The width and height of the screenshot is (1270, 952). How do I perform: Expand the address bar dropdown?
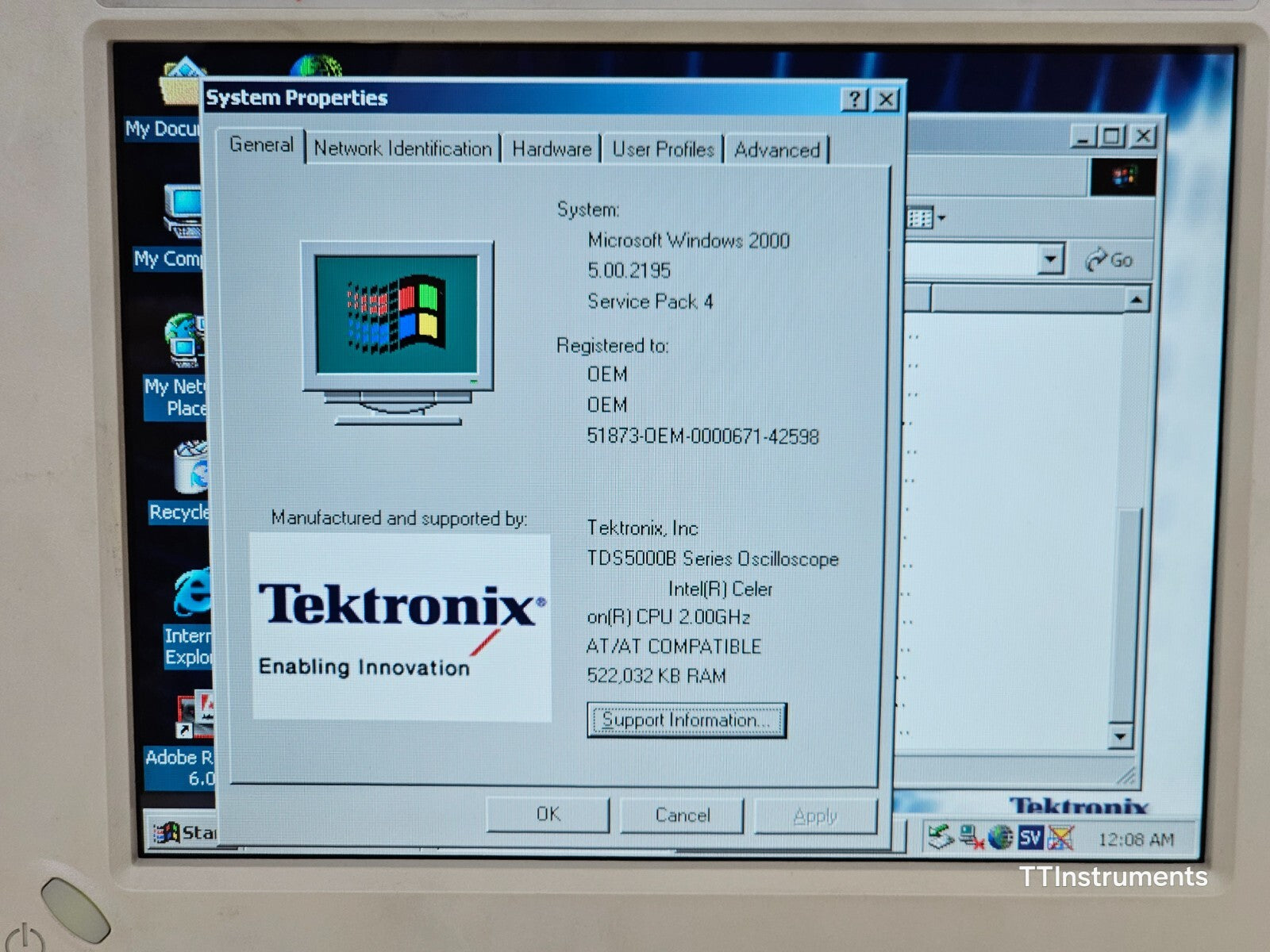tap(1052, 259)
